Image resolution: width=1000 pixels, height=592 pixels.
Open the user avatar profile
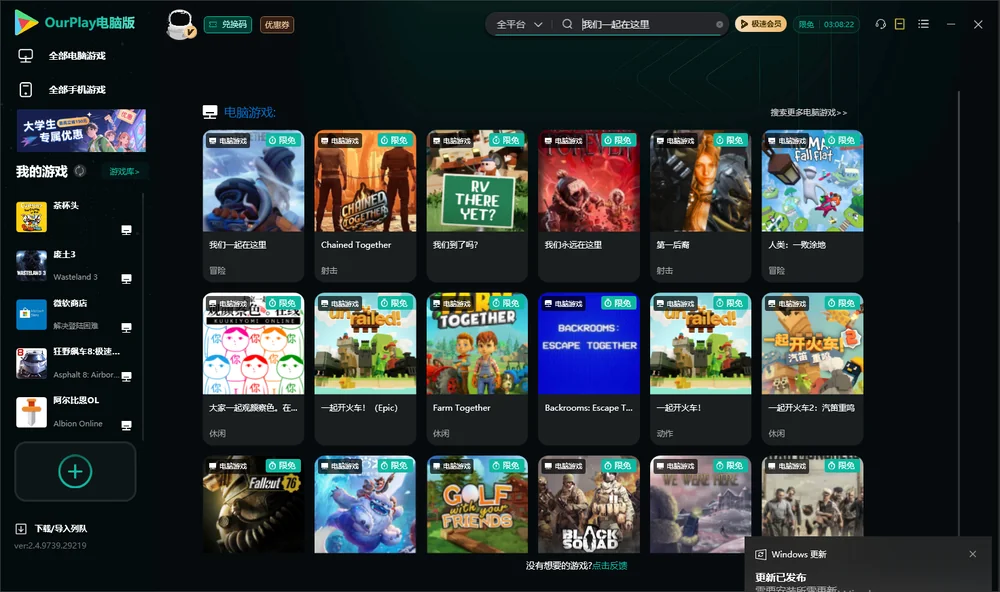(180, 25)
